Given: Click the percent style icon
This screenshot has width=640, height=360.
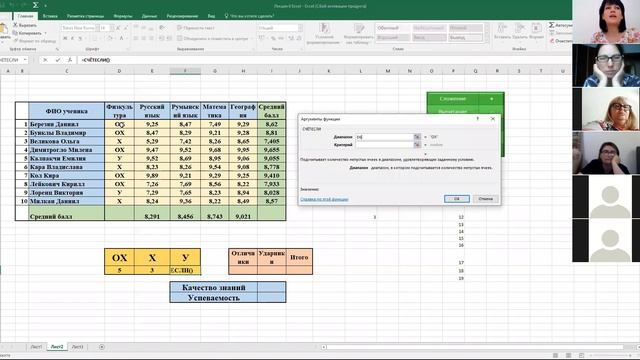Looking at the screenshot, I should click(x=273, y=38).
